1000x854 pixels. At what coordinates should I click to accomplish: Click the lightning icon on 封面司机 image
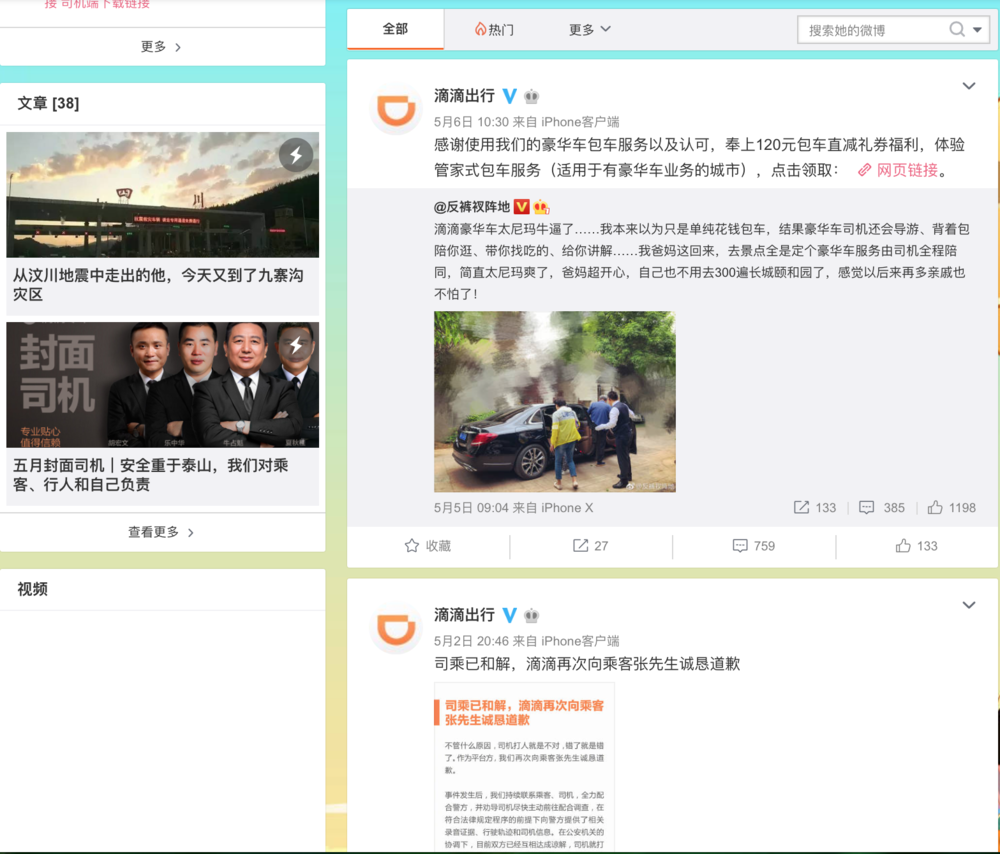pyautogui.click(x=296, y=345)
